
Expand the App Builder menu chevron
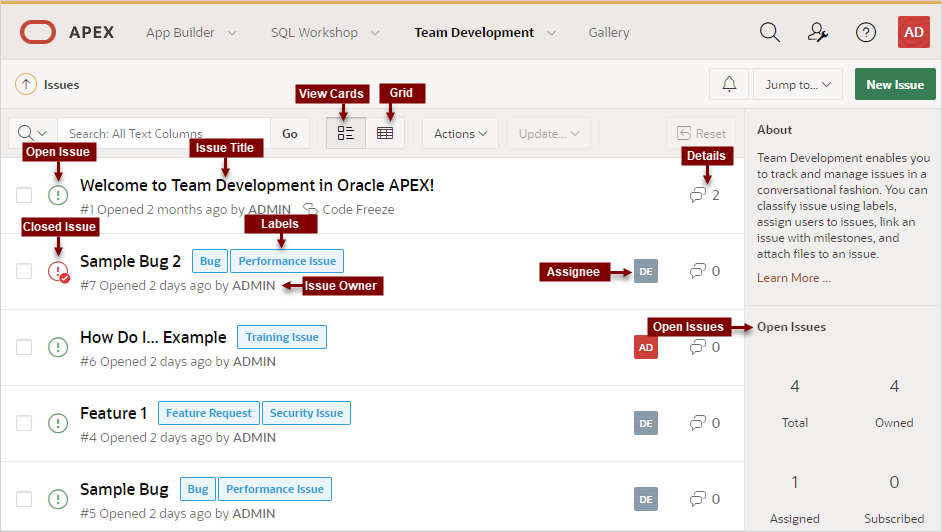[x=232, y=33]
